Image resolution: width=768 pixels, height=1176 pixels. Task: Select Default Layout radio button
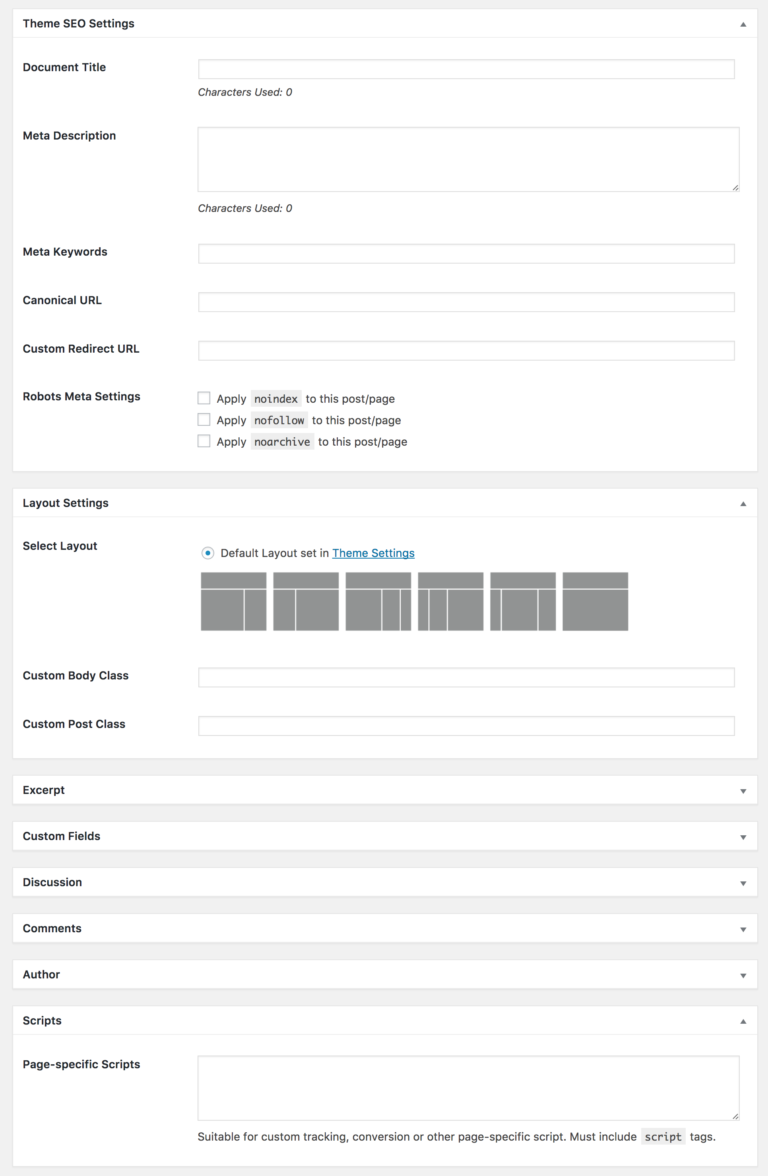(x=208, y=553)
